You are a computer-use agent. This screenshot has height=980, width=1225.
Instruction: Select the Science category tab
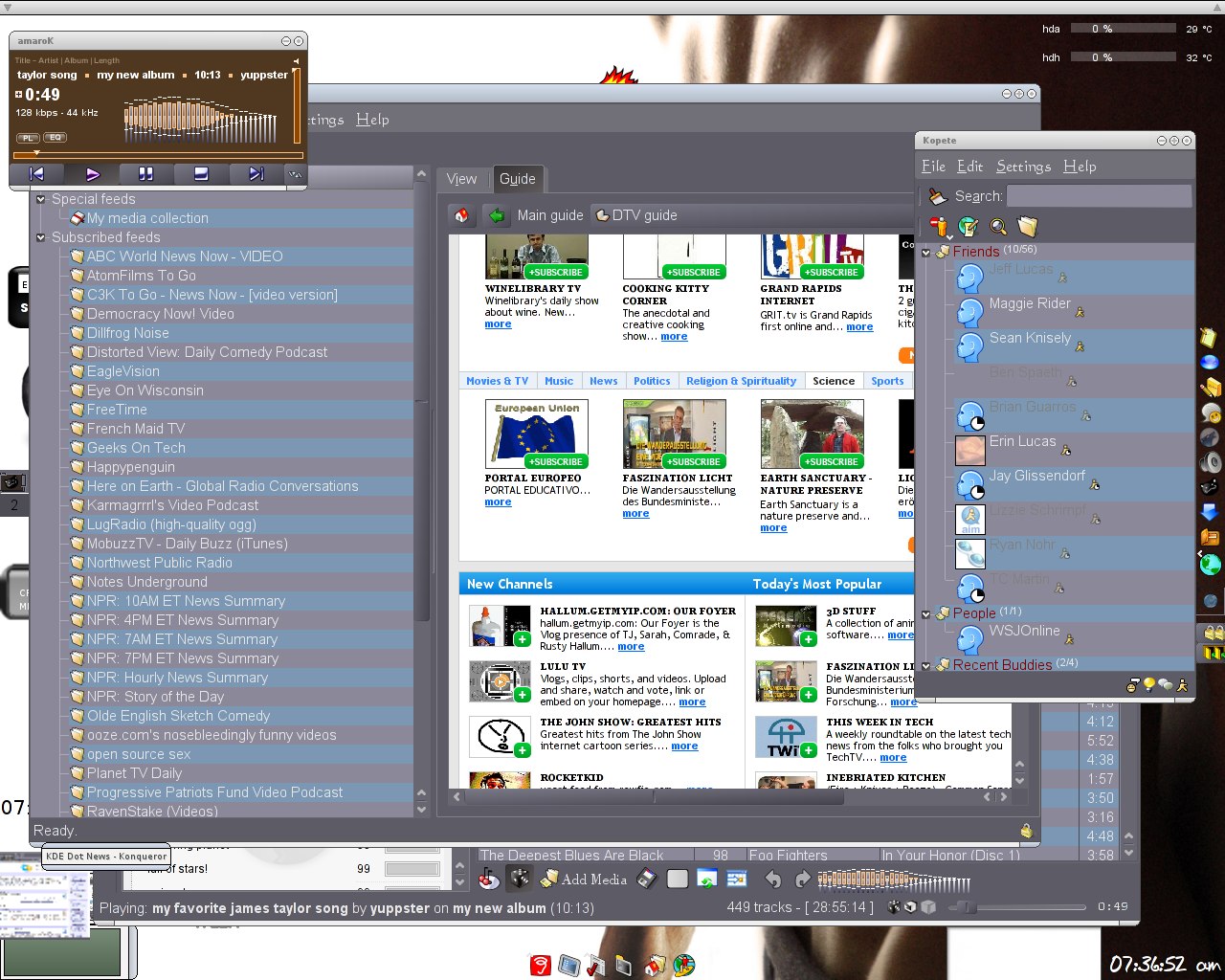pos(834,381)
